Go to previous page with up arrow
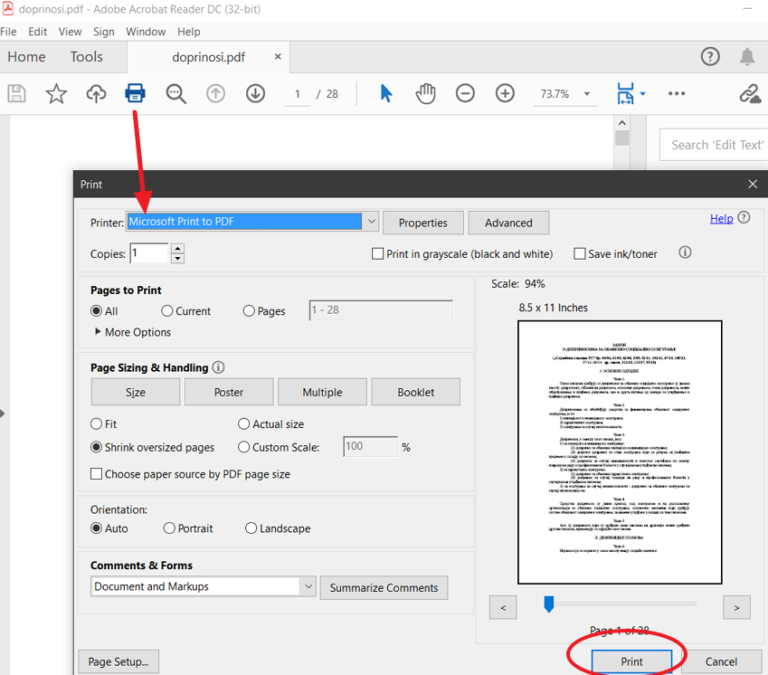Image resolution: width=768 pixels, height=675 pixels. (x=216, y=94)
